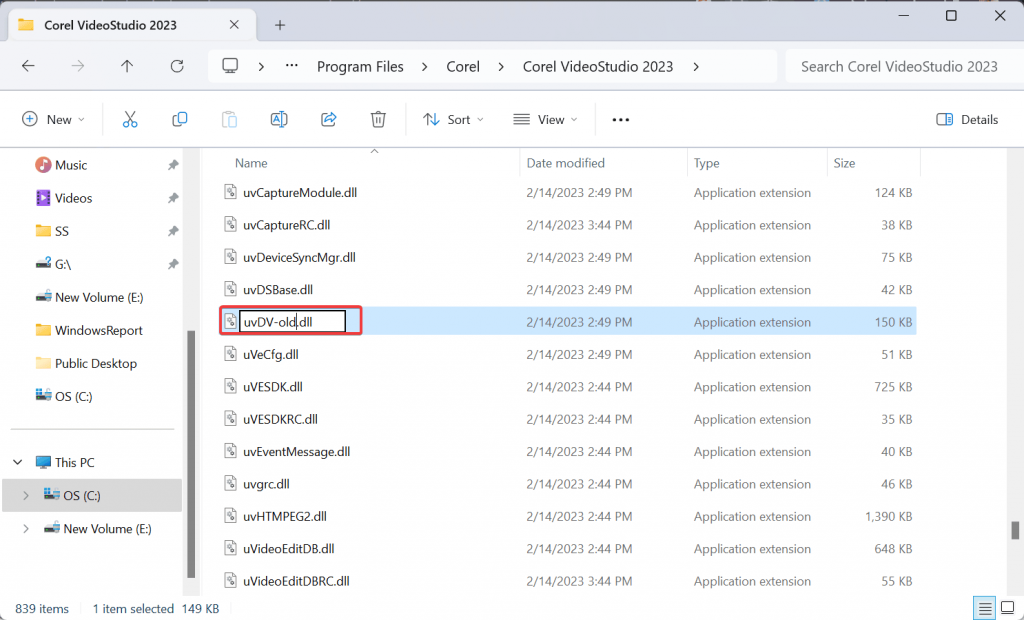Open the Corel breadcrumb folder
This screenshot has height=620, width=1024.
click(463, 66)
